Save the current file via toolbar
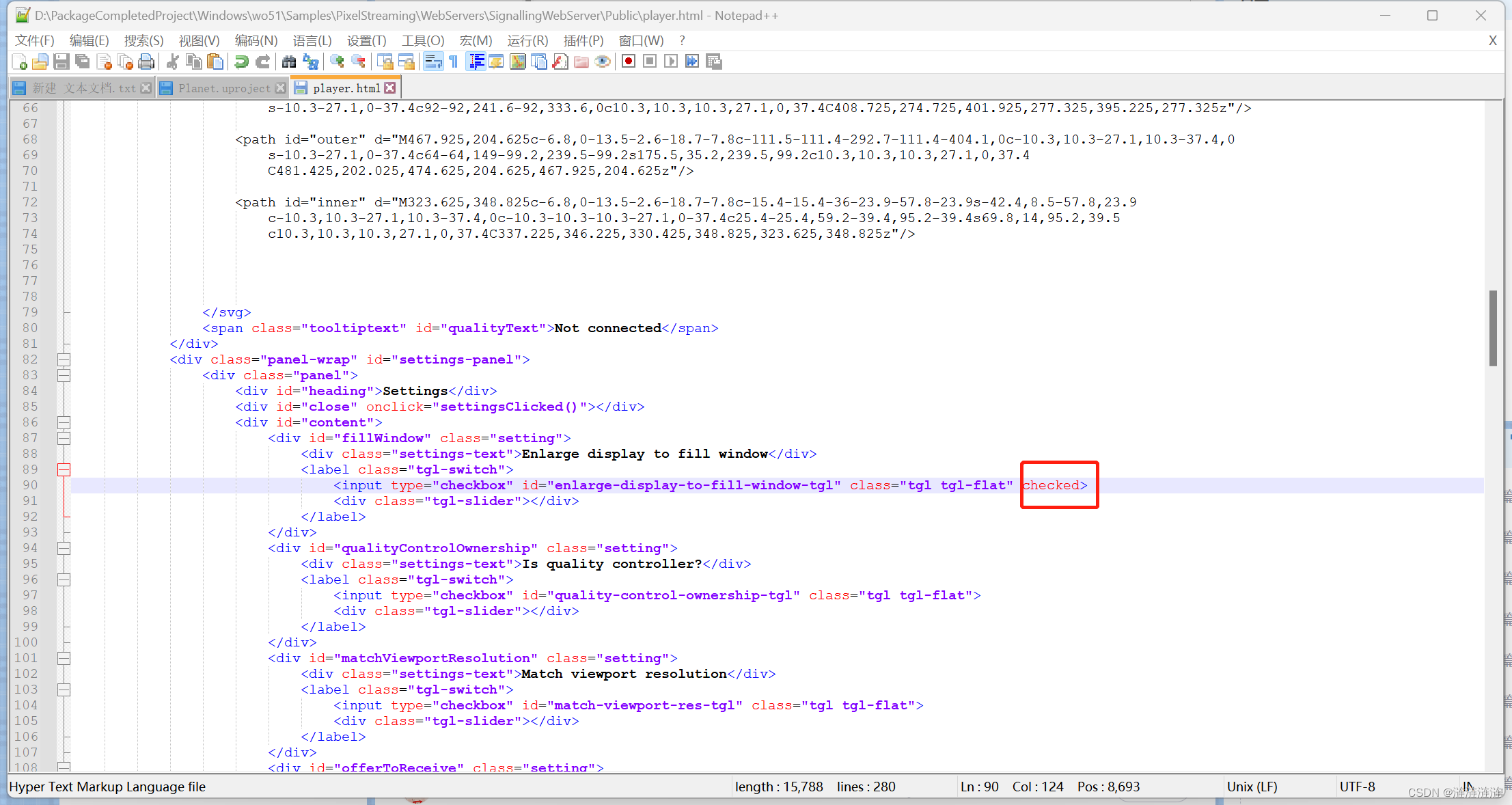Image resolution: width=1512 pixels, height=805 pixels. click(61, 62)
